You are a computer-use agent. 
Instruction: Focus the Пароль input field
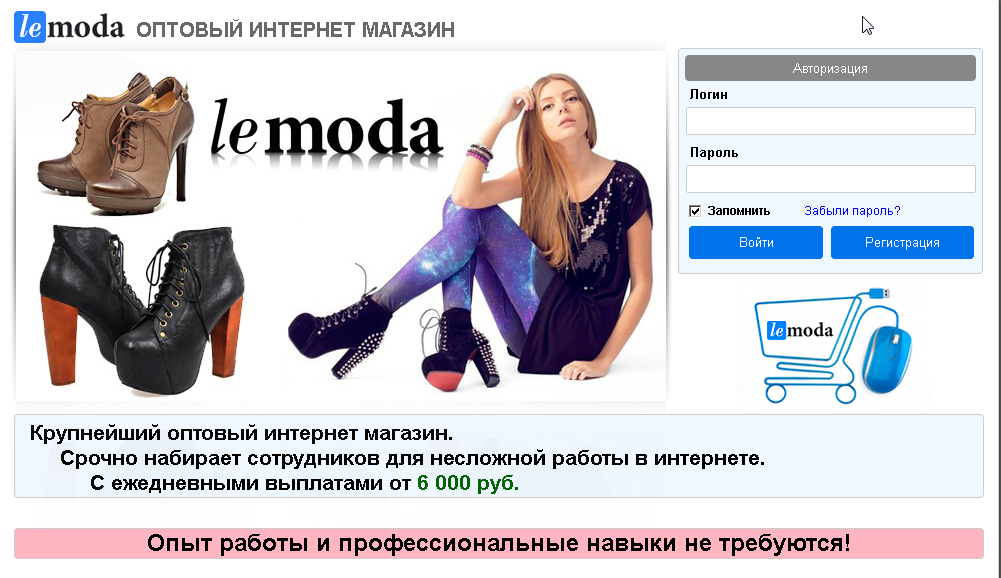[831, 179]
